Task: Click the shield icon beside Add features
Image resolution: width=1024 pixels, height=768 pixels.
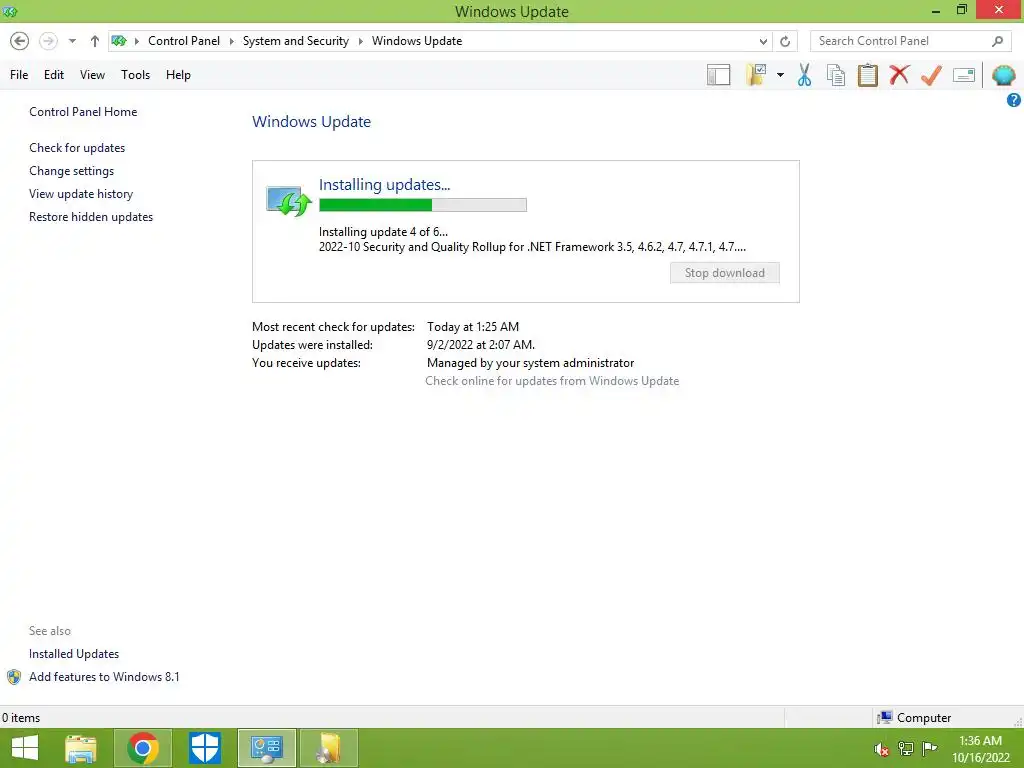Action: pos(14,677)
